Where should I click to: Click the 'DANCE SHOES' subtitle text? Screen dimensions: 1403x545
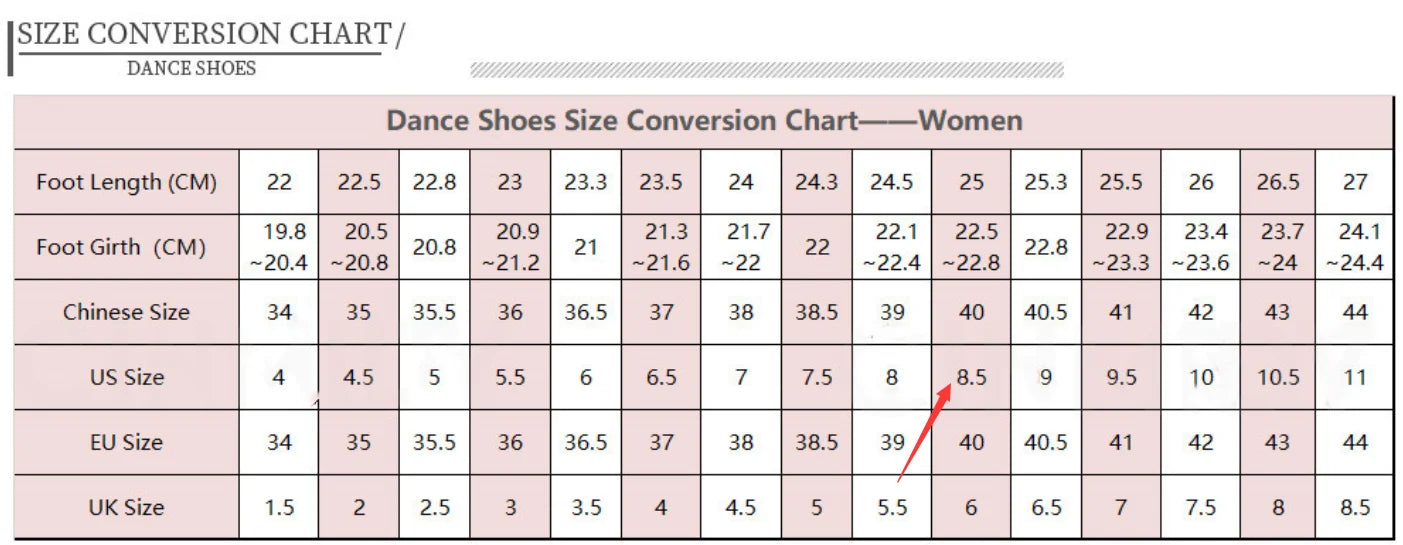coord(191,68)
